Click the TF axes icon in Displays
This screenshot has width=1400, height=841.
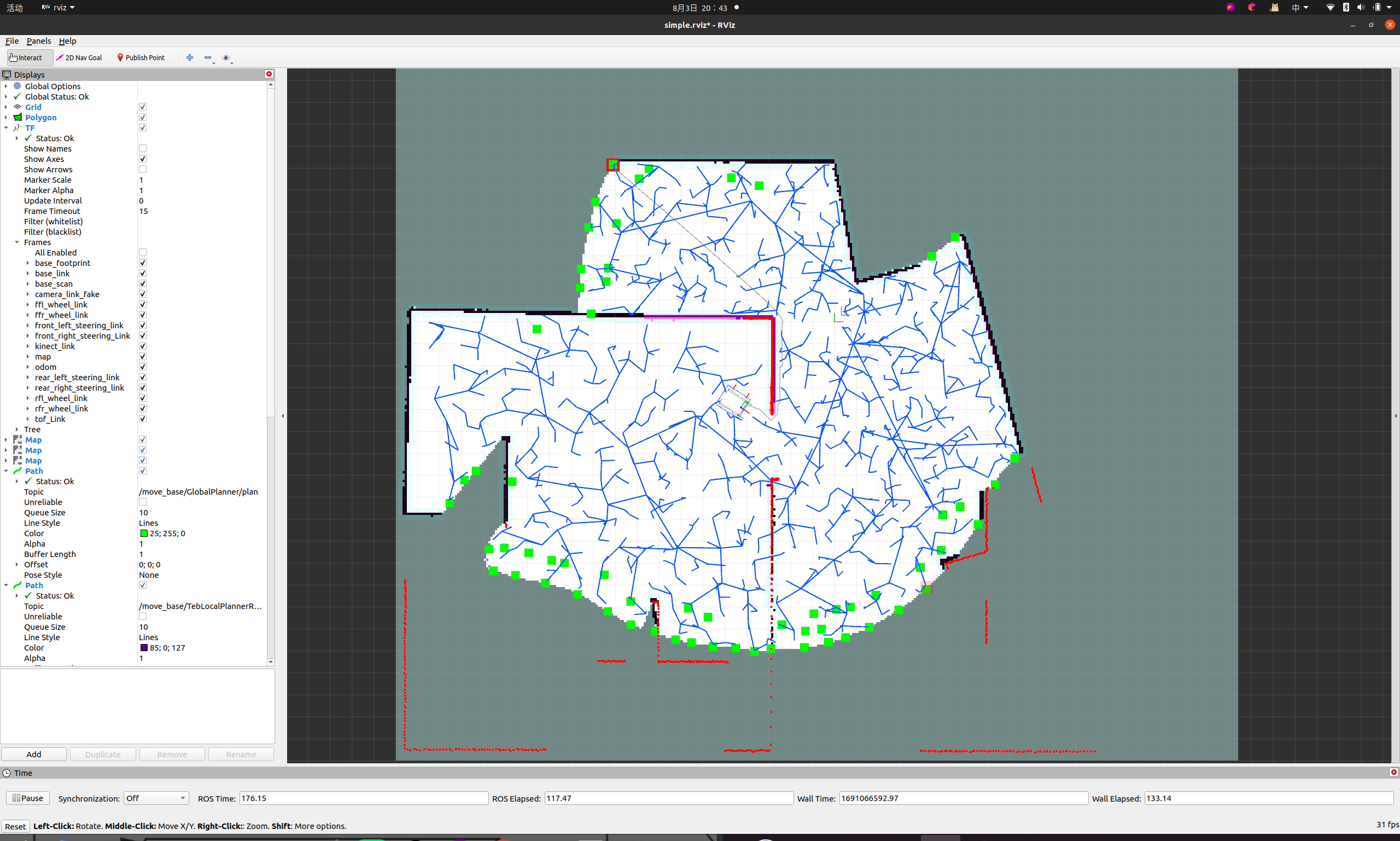[x=17, y=127]
